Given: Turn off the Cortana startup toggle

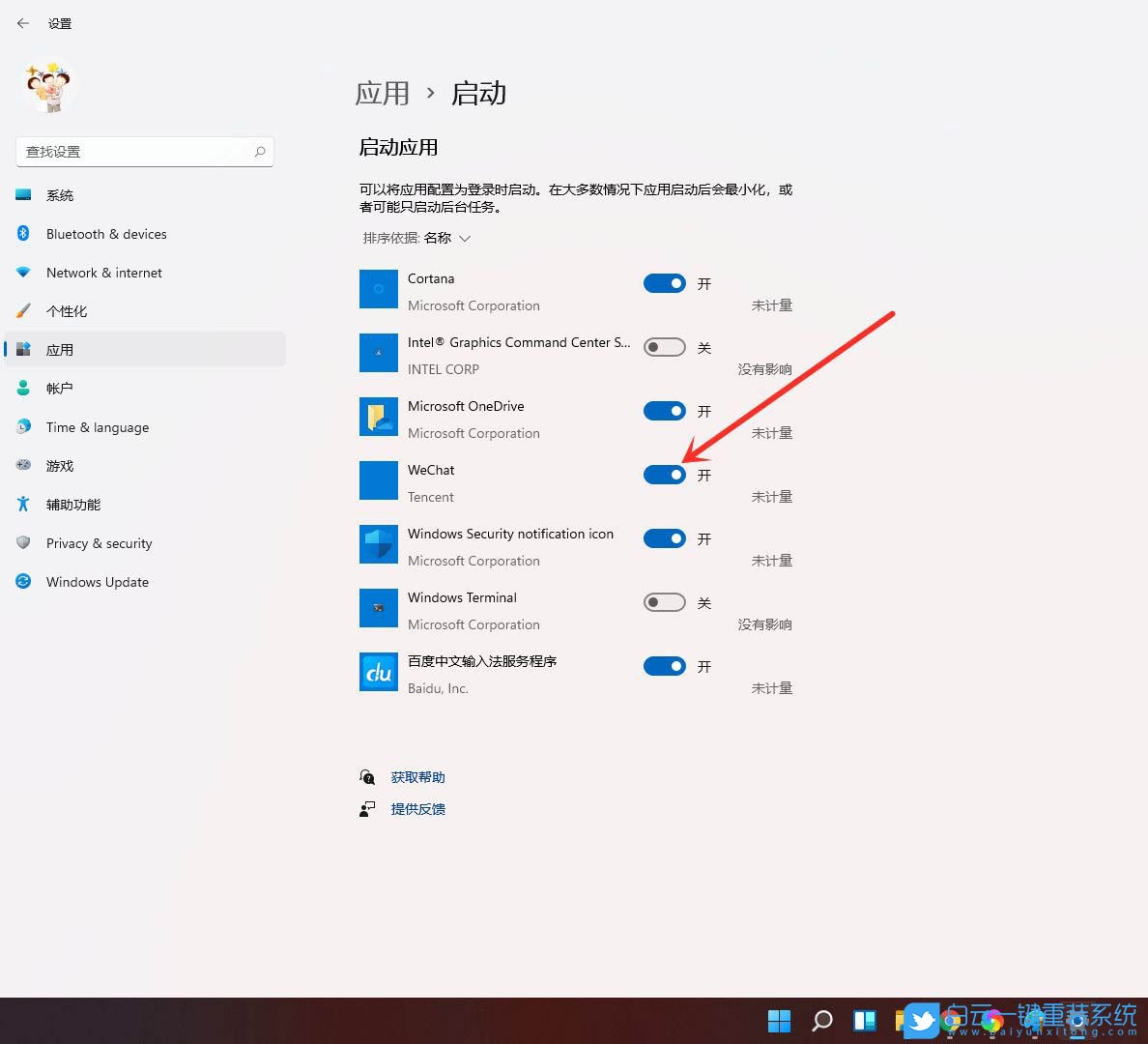Looking at the screenshot, I should (x=664, y=282).
